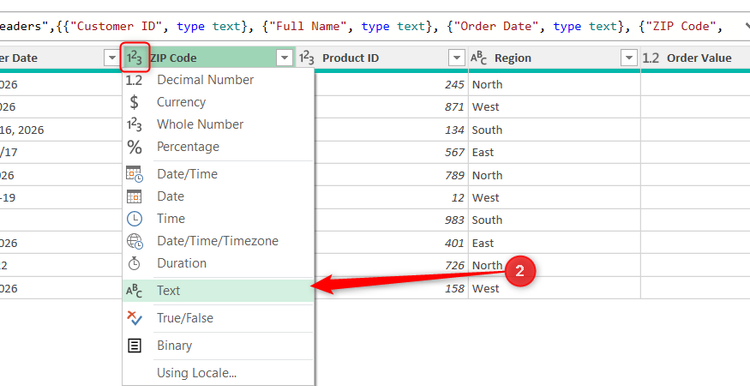Select Product ID cell 401
The image size is (750, 386).
[391, 243]
